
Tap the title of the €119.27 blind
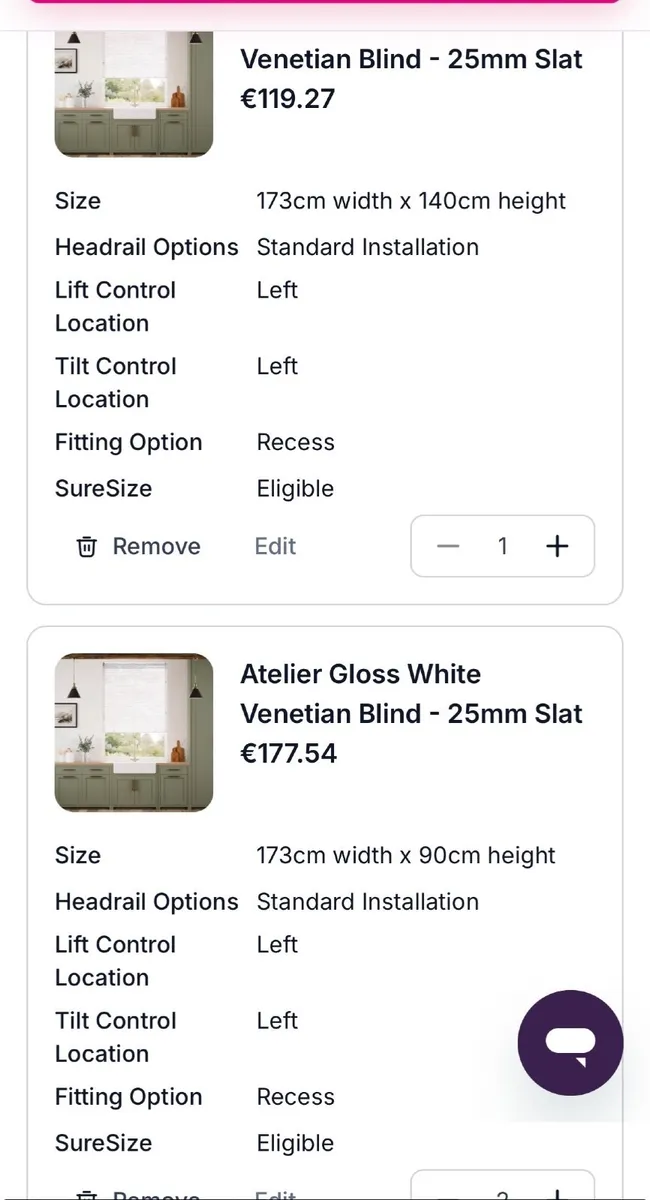pyautogui.click(x=411, y=59)
